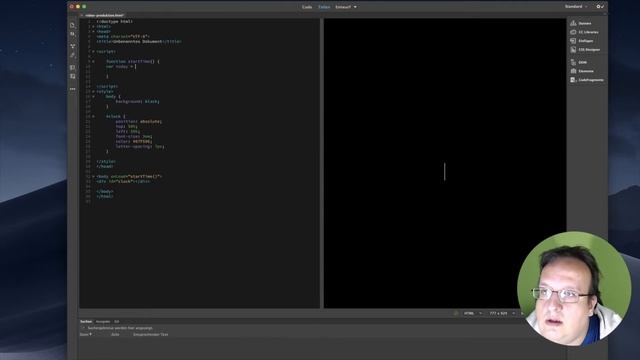Screen dimensions: 640x360
Task: Collapse the #clock CSS rule fold
Action: tap(93, 116)
